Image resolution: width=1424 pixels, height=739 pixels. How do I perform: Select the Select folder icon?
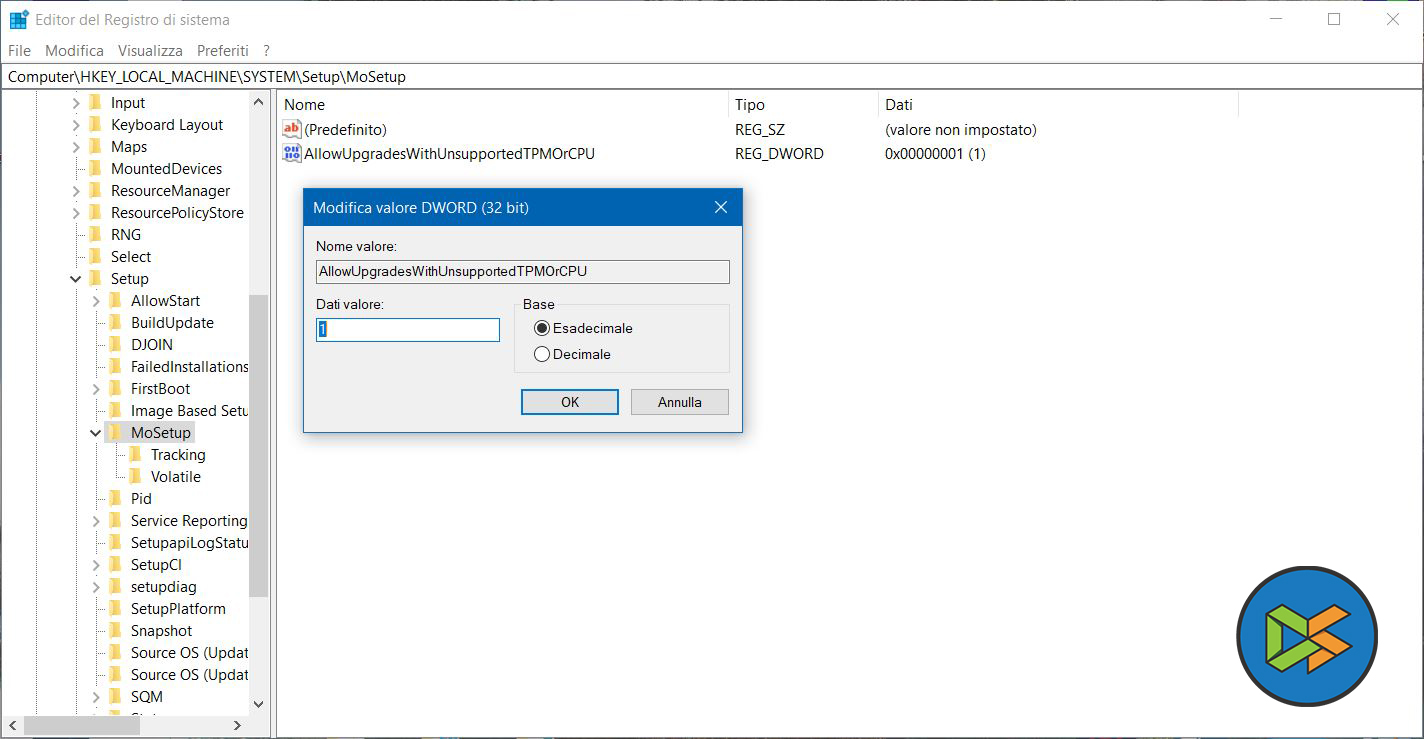[95, 256]
